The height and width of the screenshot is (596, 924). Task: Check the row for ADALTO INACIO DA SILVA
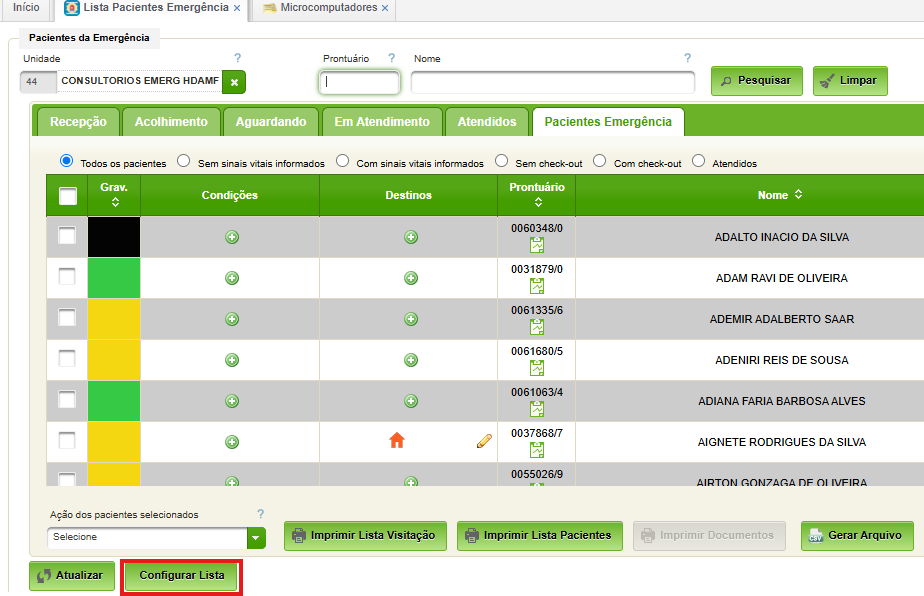67,235
